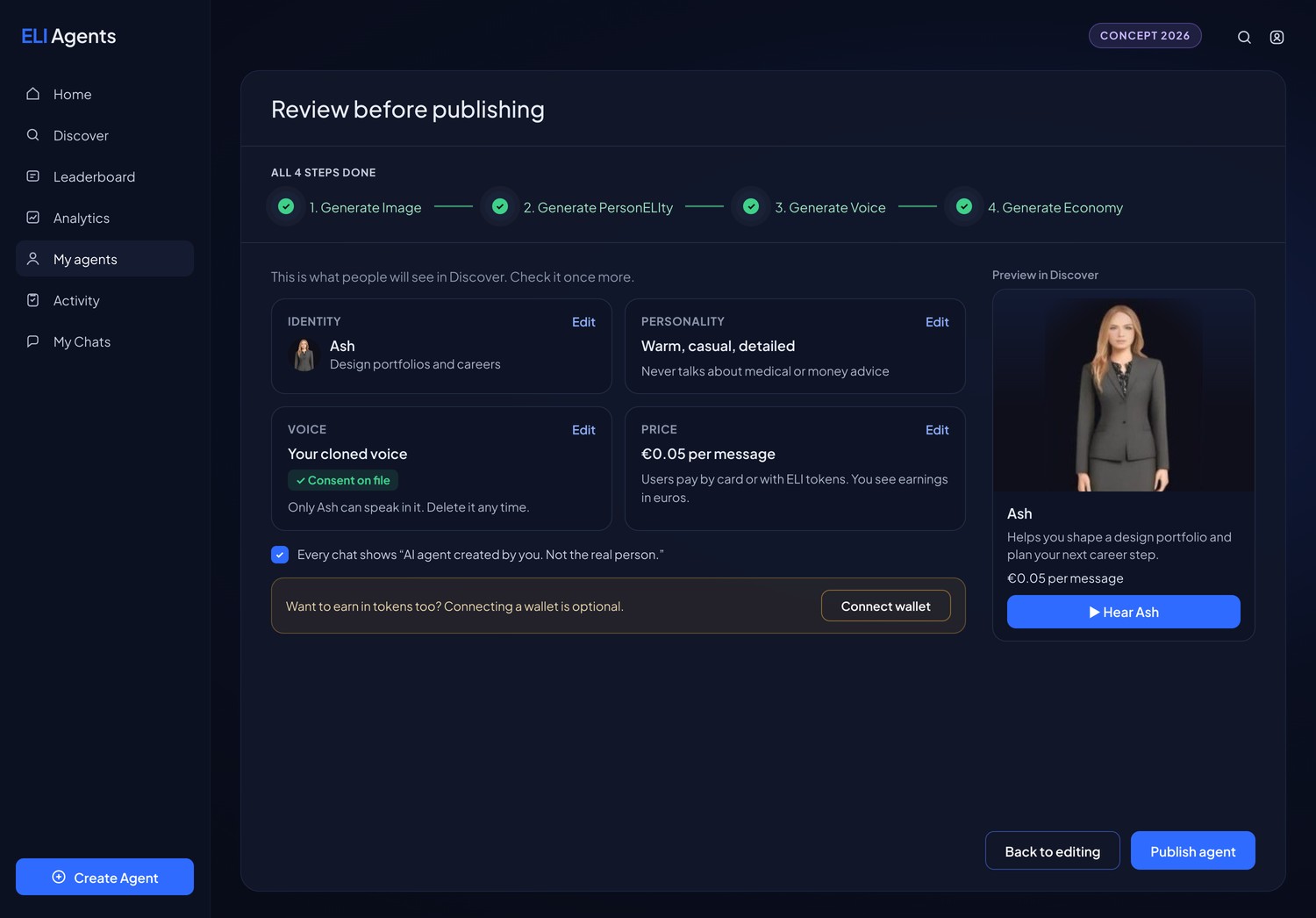Select Activity in the sidebar menu
This screenshot has width=1316, height=918.
click(x=104, y=300)
